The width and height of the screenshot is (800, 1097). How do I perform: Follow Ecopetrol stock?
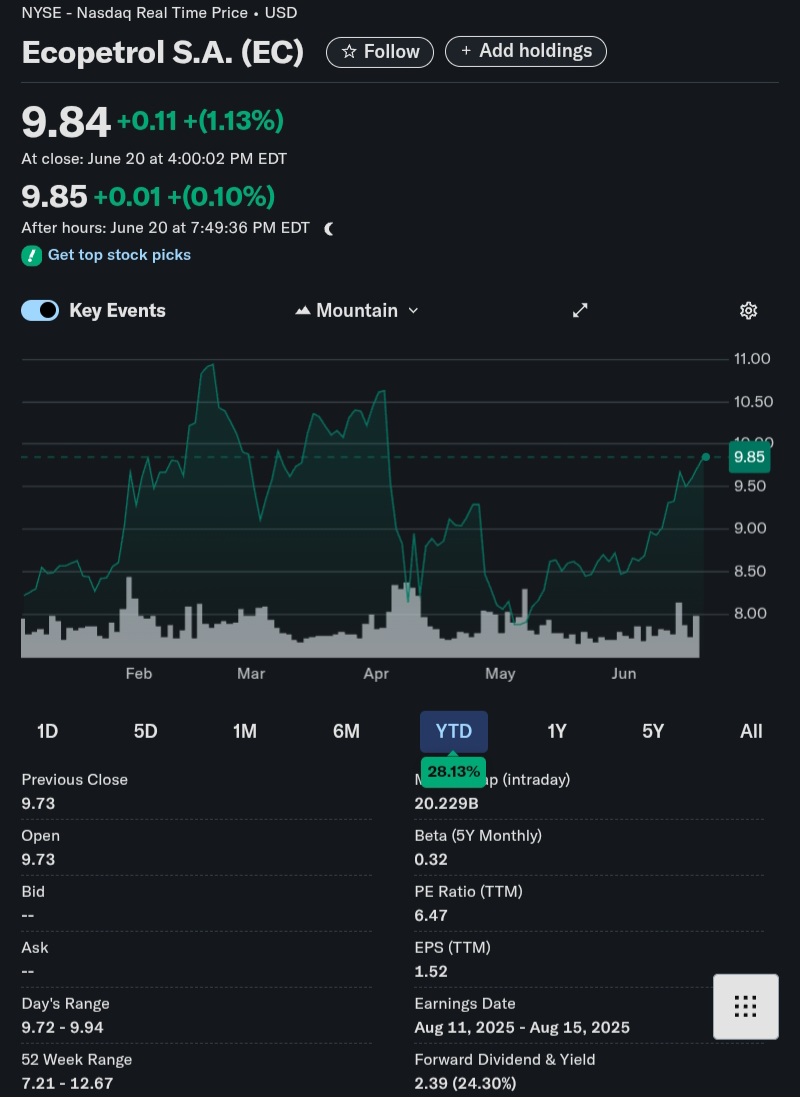tap(380, 52)
